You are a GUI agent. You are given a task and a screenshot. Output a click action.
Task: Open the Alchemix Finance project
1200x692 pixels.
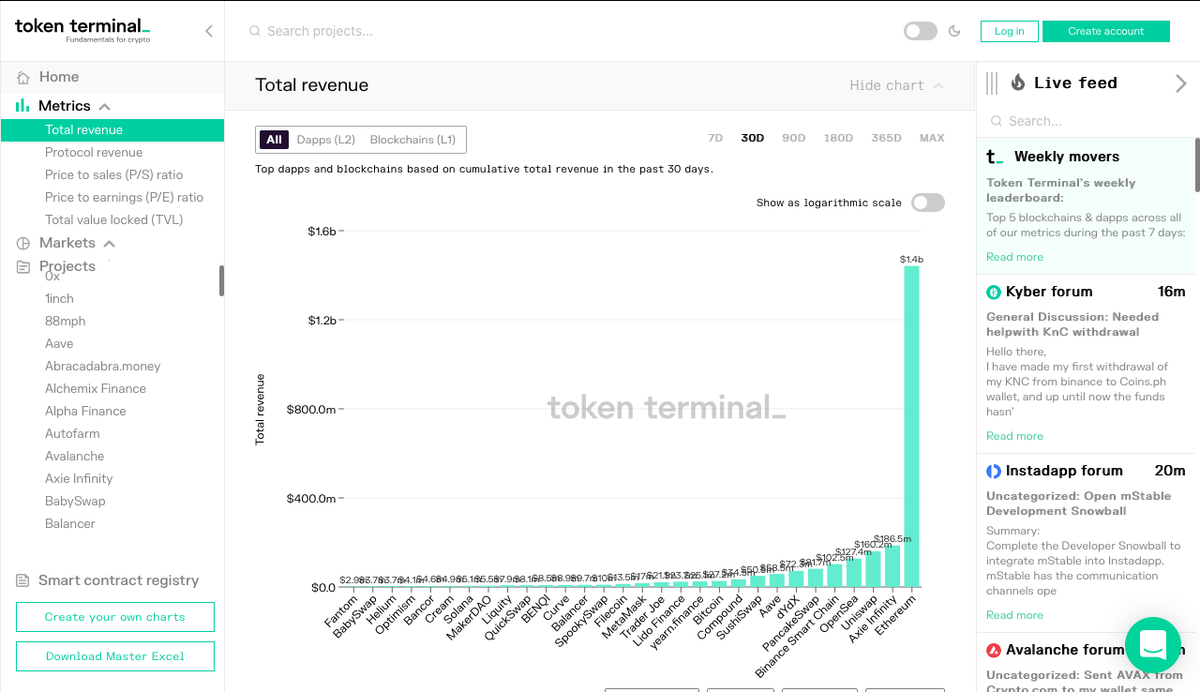[95, 389]
